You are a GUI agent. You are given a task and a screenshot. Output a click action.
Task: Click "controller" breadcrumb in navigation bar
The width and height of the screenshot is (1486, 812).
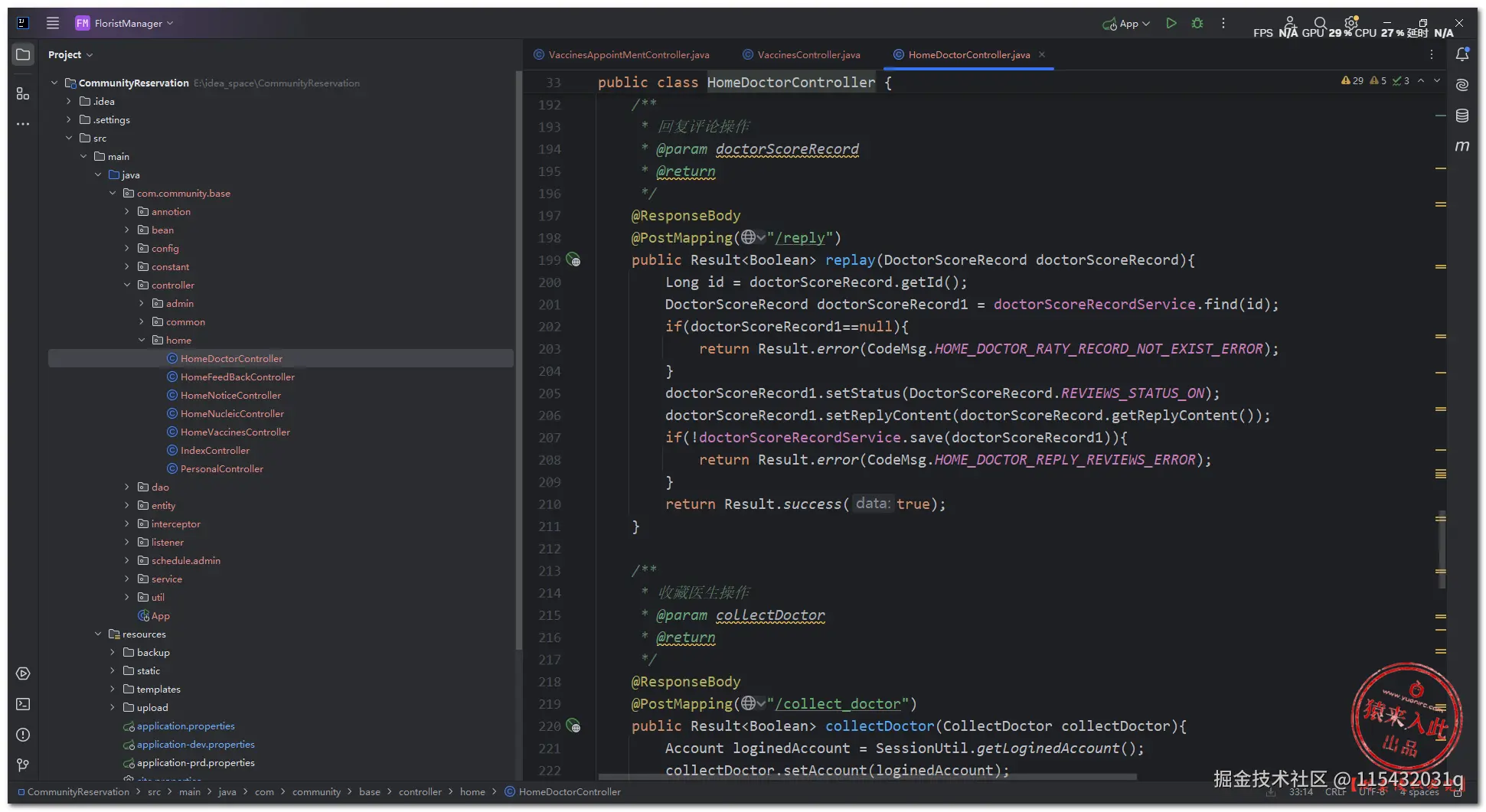(420, 792)
